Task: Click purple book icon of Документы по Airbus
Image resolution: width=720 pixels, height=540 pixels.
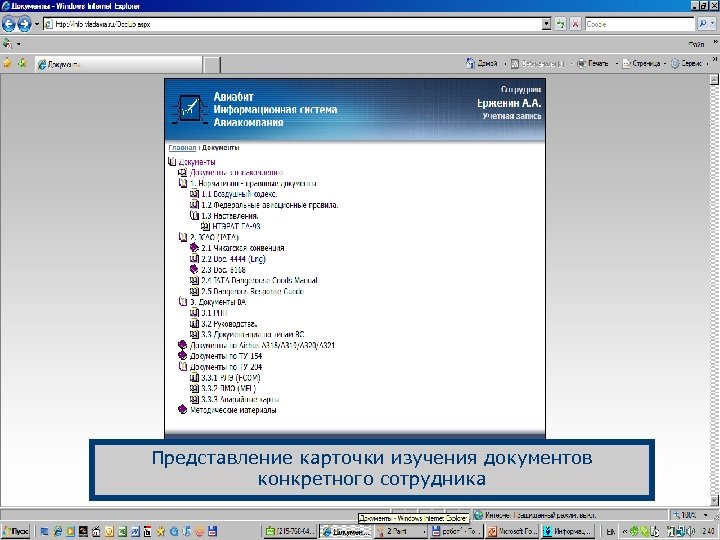Action: (183, 345)
